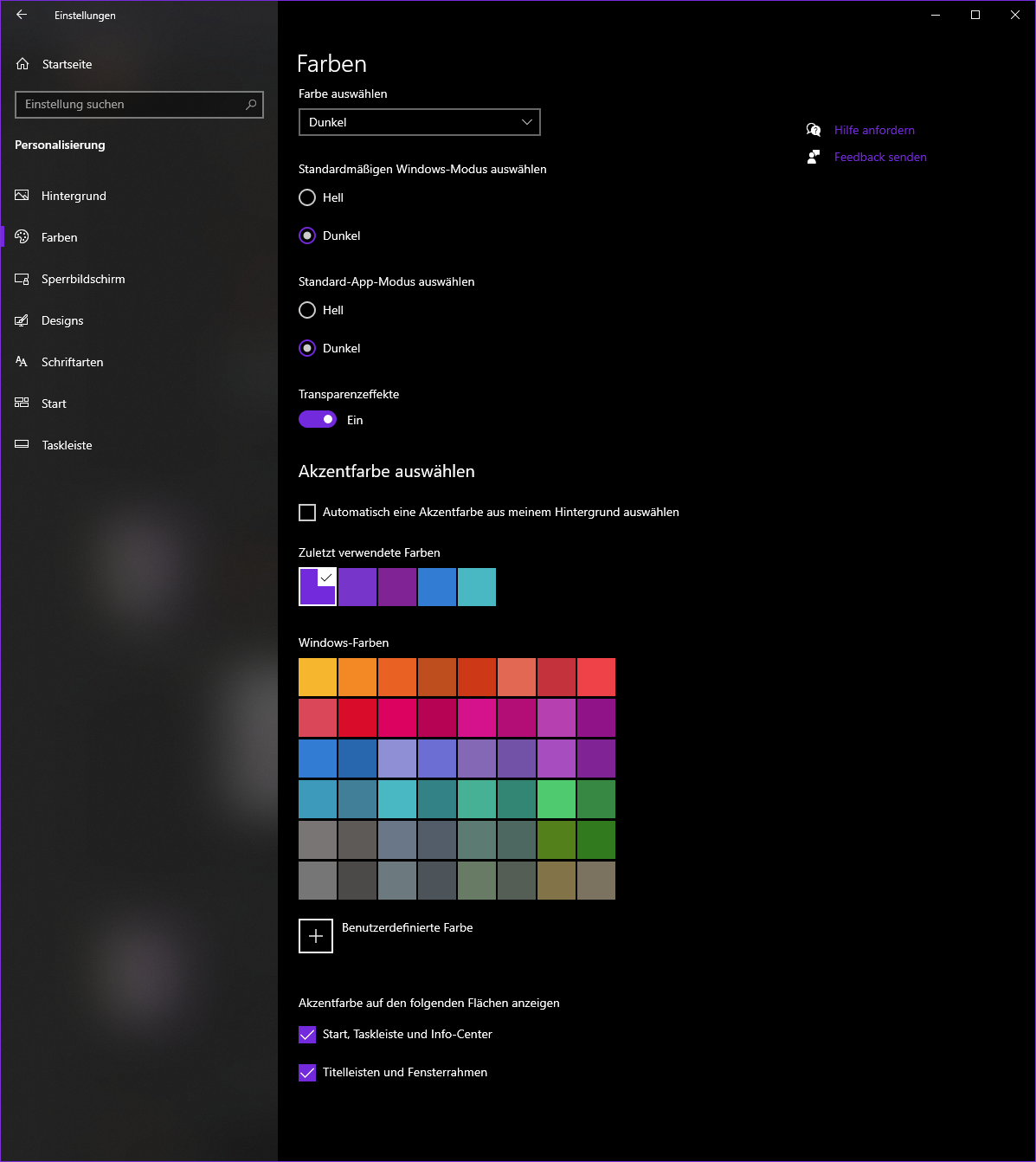Viewport: 1036px width, 1162px height.
Task: Pick the yellow-orange Windows color swatch
Action: coord(318,677)
